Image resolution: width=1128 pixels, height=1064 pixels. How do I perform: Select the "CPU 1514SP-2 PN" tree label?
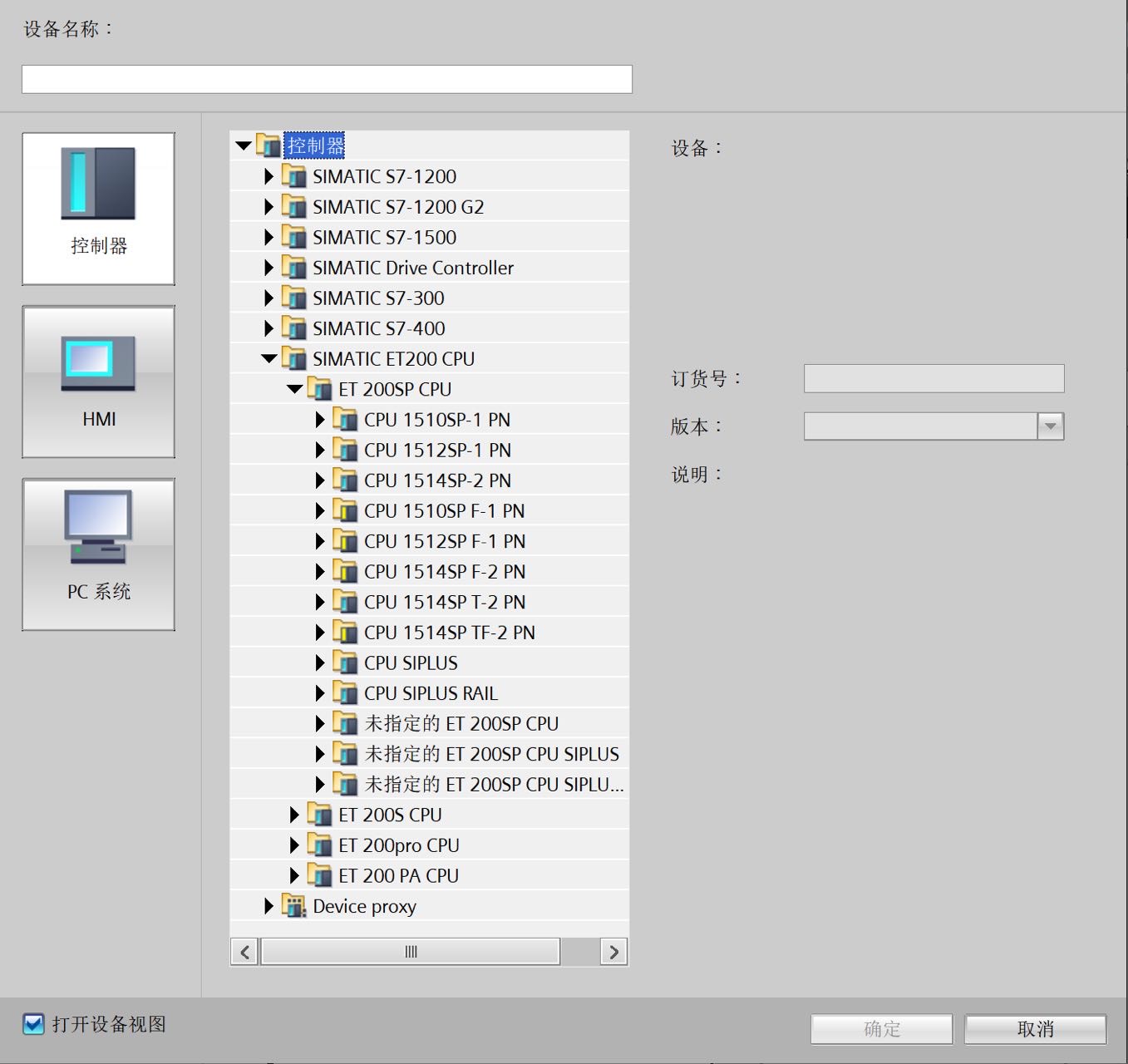tap(437, 480)
